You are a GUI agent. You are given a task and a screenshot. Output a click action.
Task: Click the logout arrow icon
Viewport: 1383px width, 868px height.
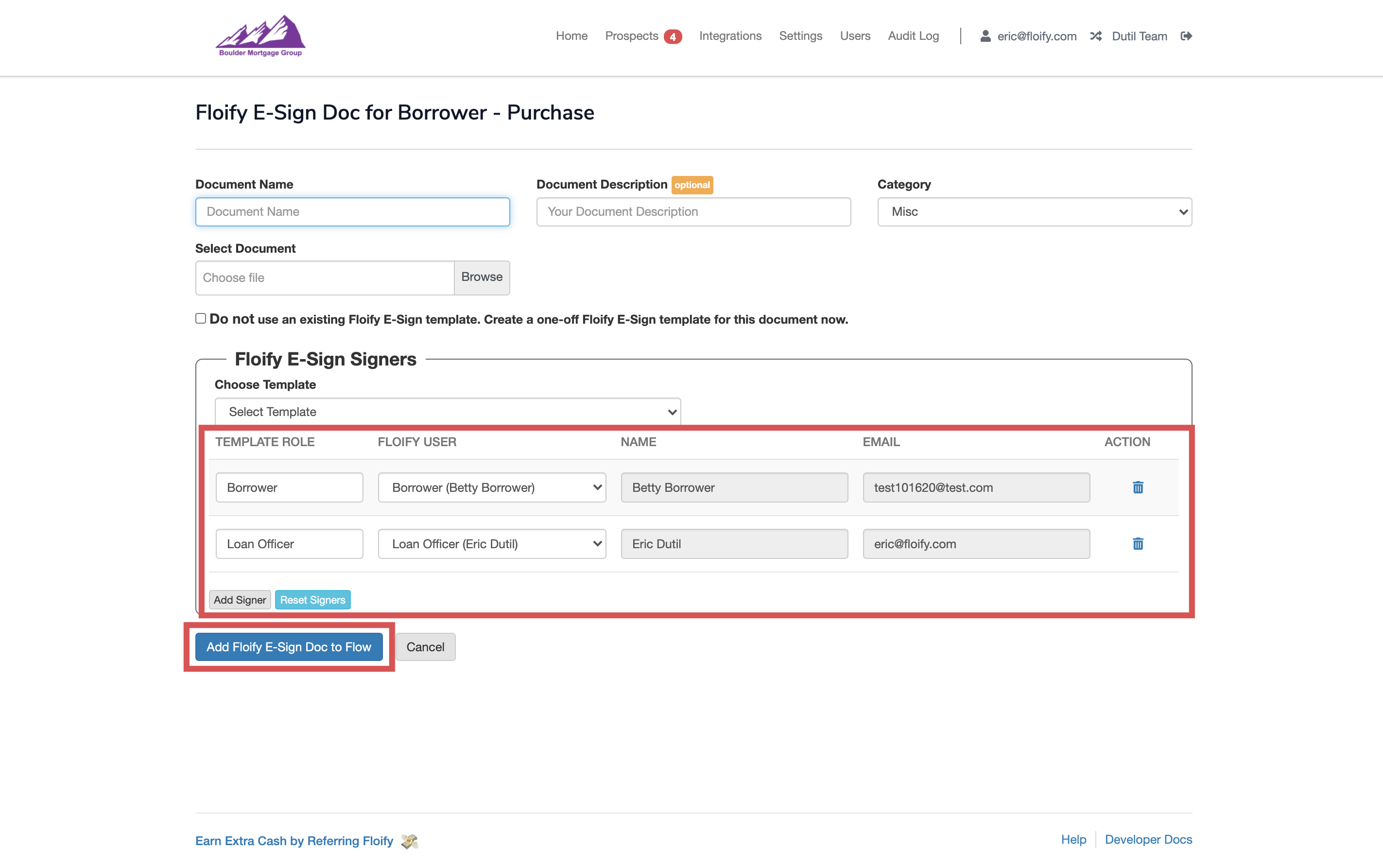(x=1186, y=36)
